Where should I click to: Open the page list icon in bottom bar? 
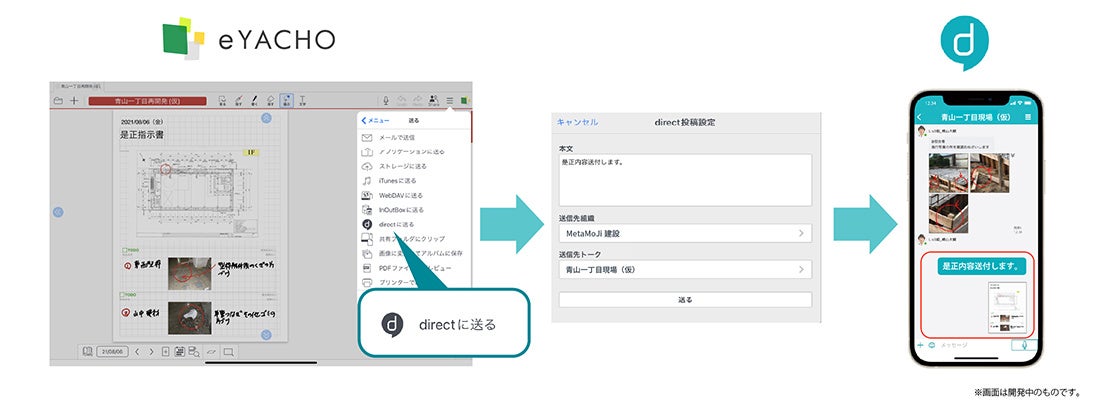(180, 352)
